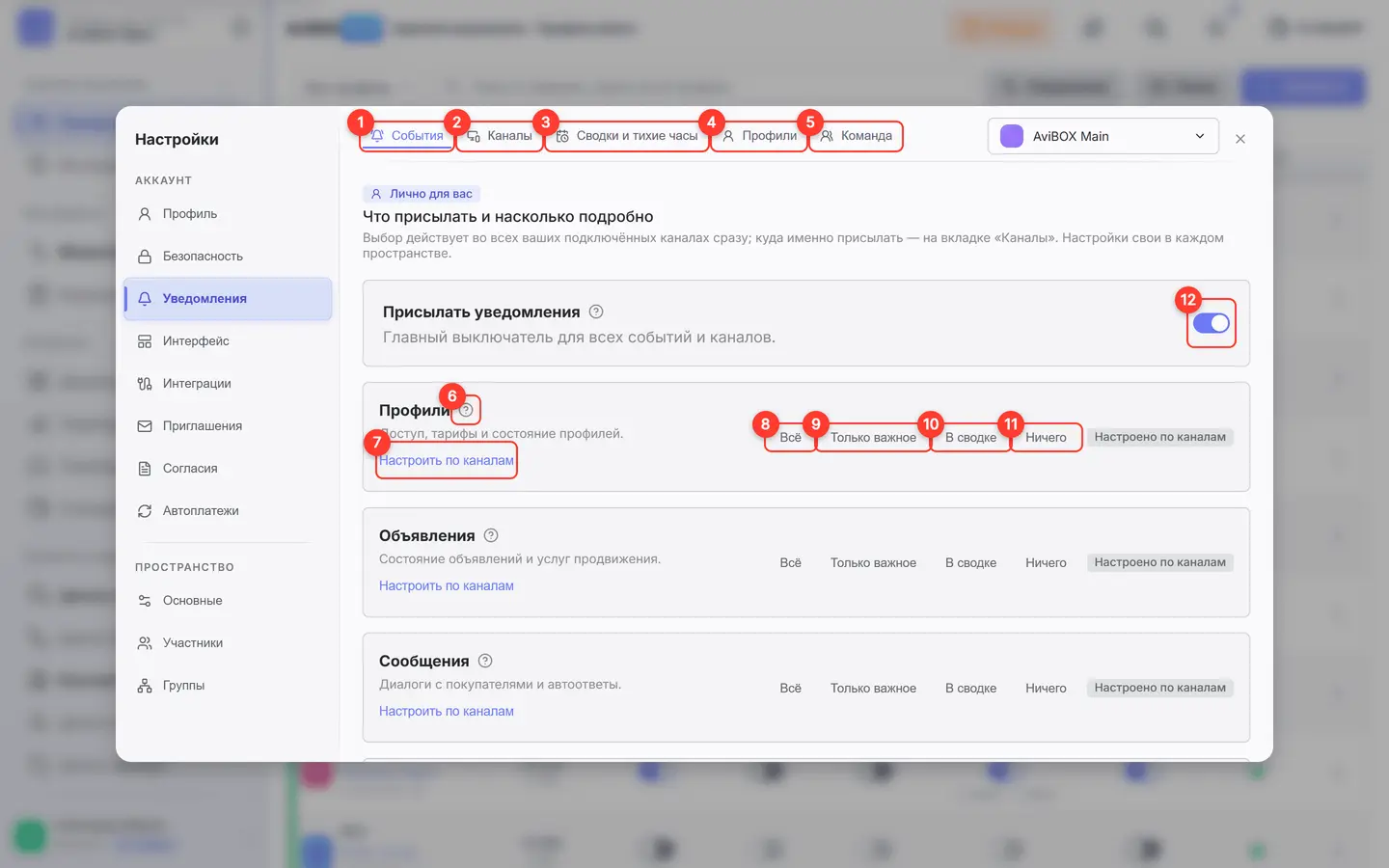This screenshot has width=1389, height=868.
Task: Open Интеграции settings section
Action: coord(228,384)
